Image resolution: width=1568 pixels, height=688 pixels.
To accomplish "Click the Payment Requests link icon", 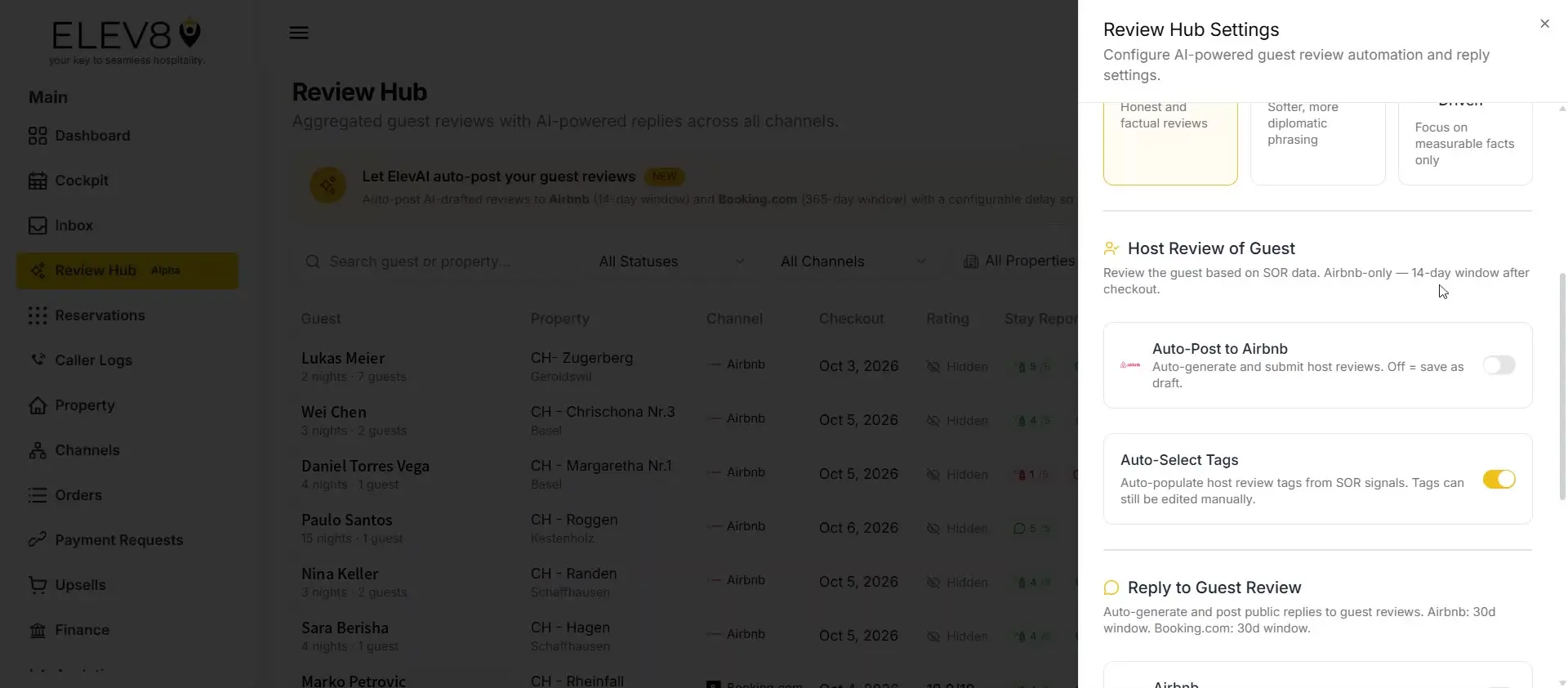I will pos(38,539).
